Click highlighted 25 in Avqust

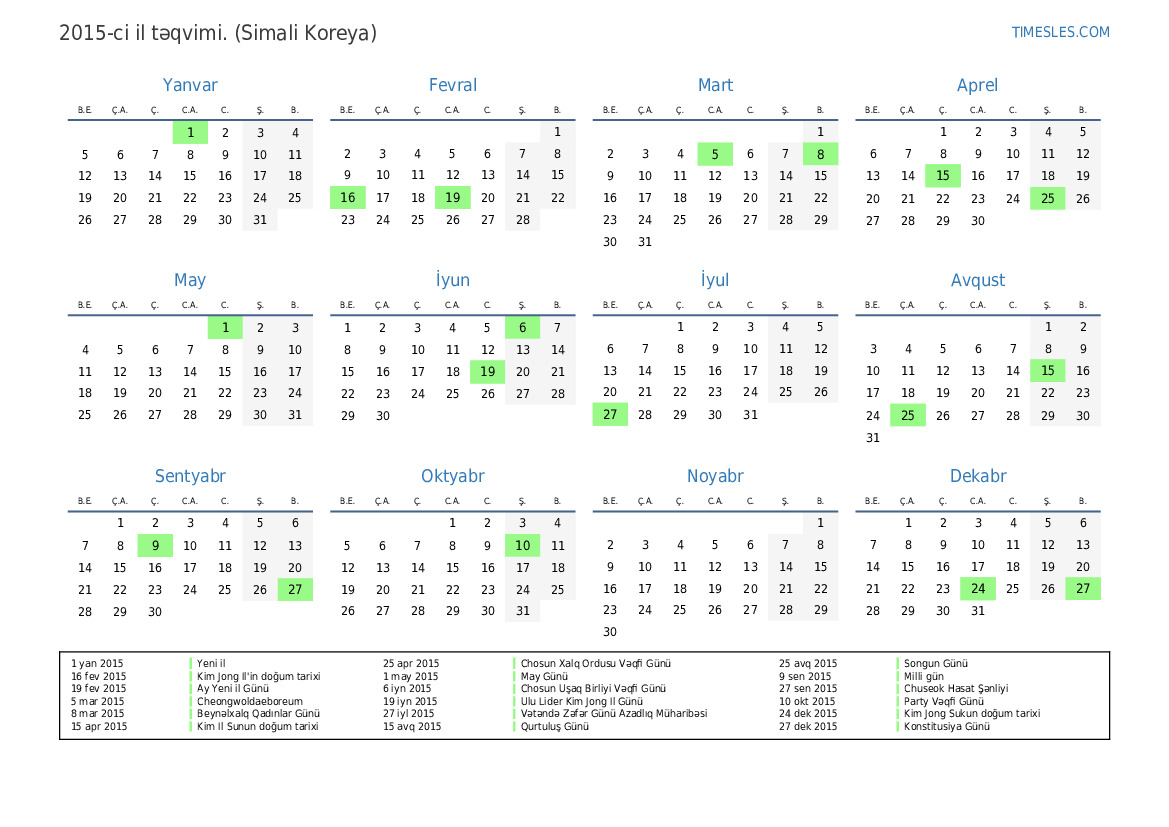pyautogui.click(x=907, y=415)
